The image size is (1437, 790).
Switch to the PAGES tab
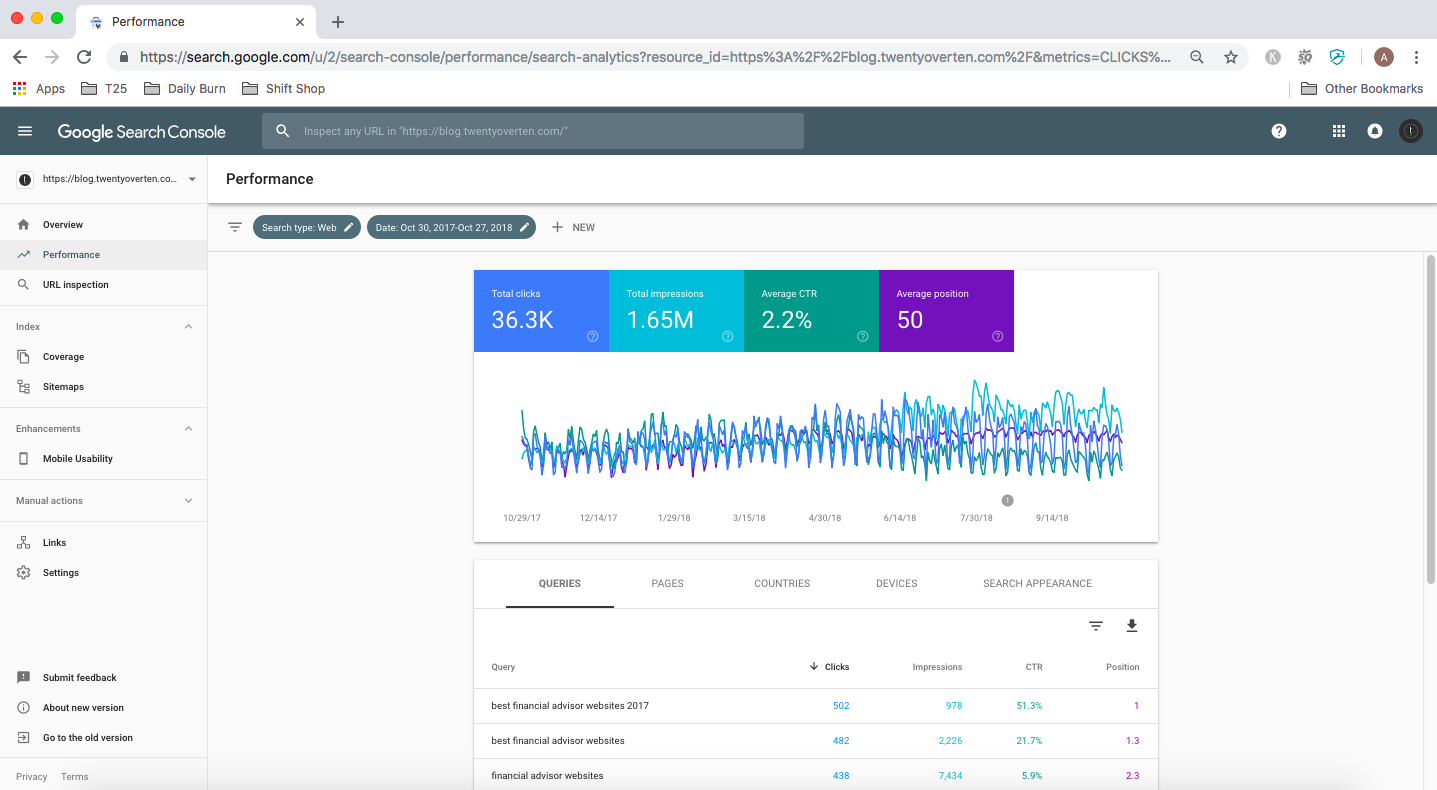click(x=667, y=583)
